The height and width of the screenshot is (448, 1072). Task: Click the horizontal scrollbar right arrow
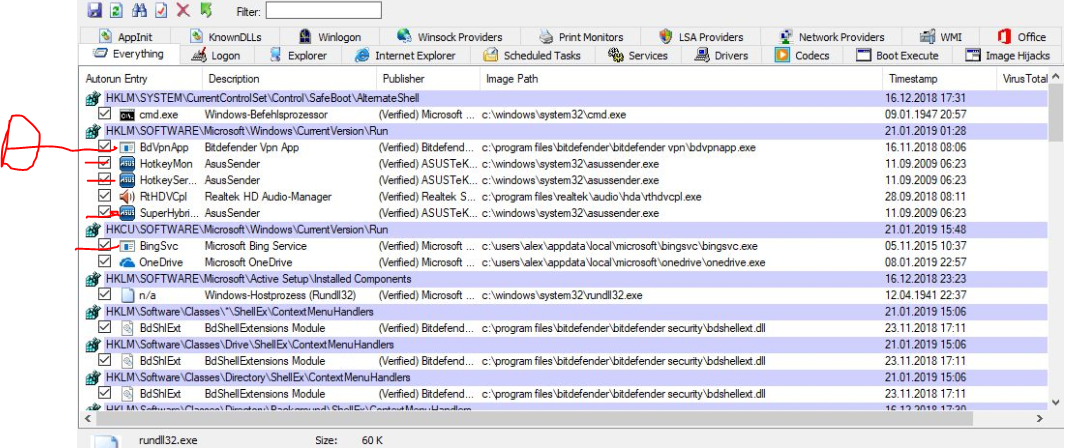point(1039,419)
